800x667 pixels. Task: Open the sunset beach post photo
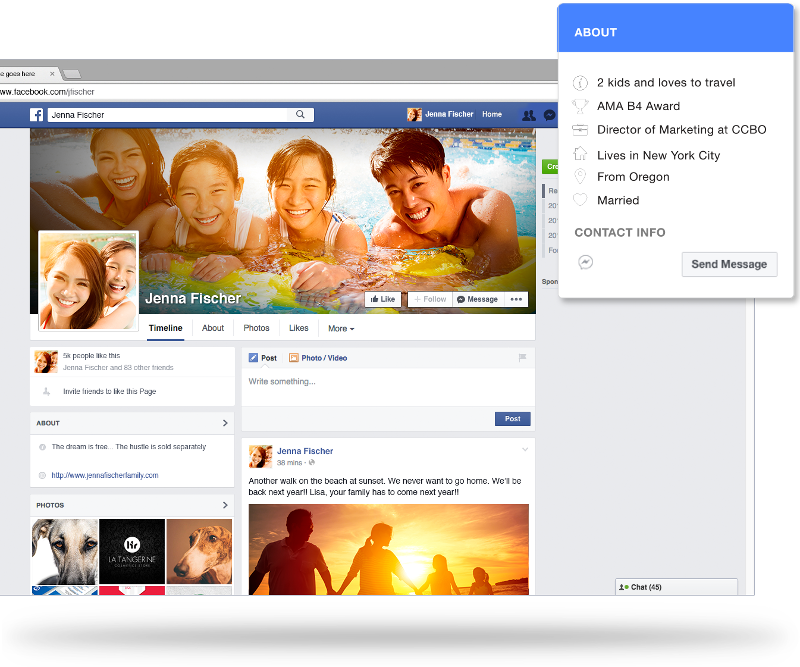pyautogui.click(x=388, y=550)
